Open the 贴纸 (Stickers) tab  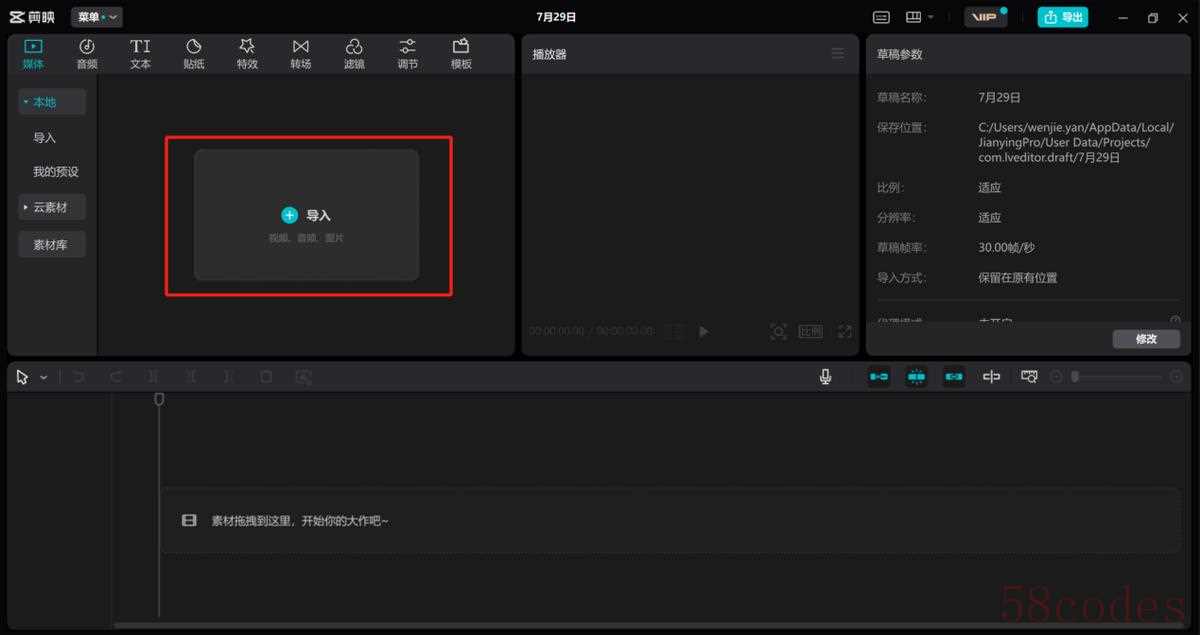[x=194, y=54]
